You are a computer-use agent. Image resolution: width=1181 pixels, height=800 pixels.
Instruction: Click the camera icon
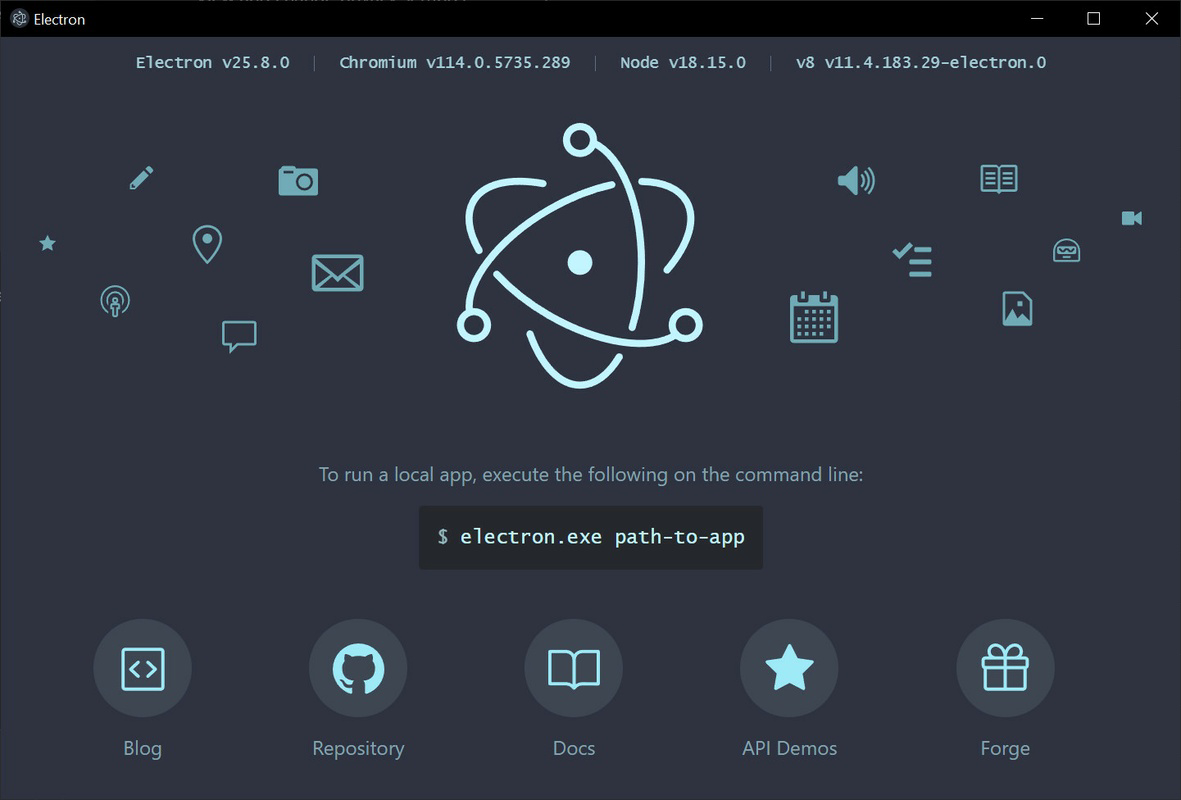[298, 181]
